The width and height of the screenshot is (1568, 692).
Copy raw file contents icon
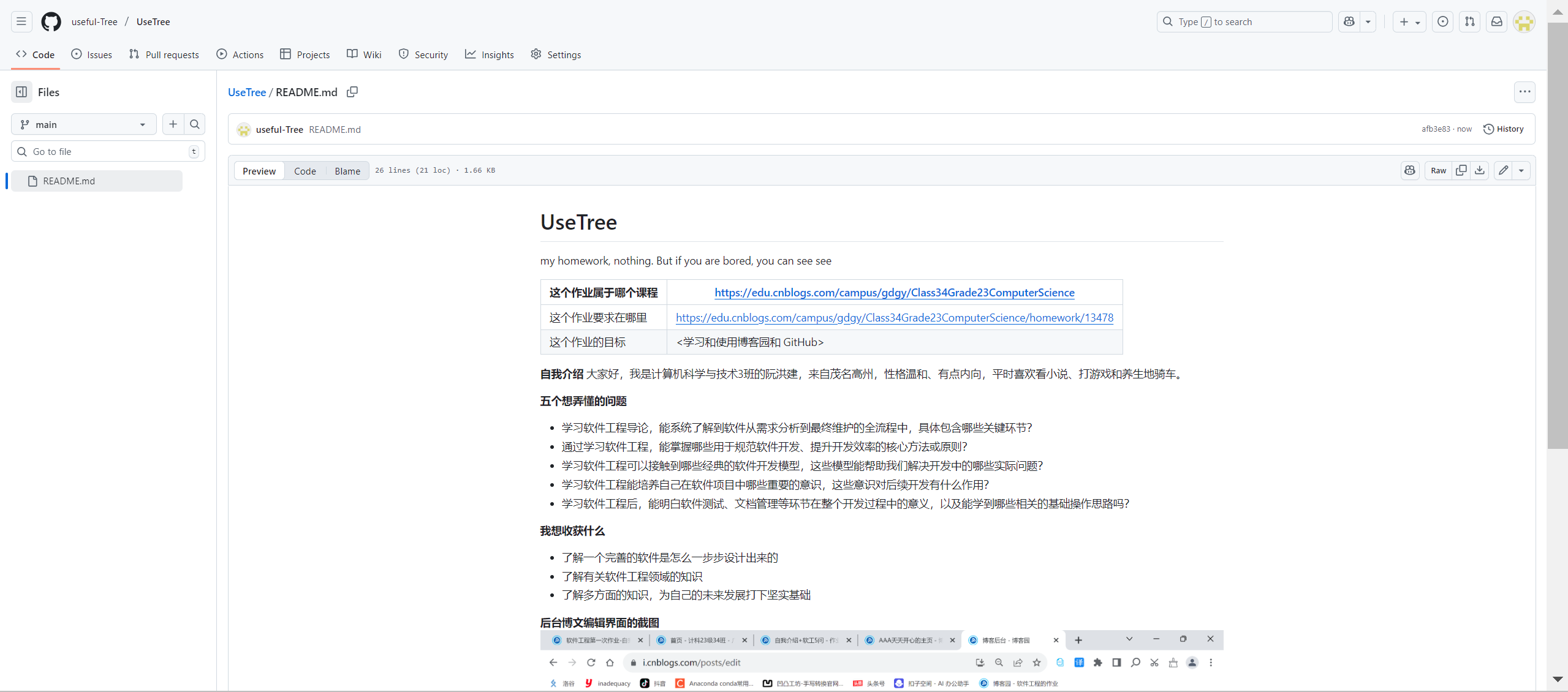[x=1461, y=170]
